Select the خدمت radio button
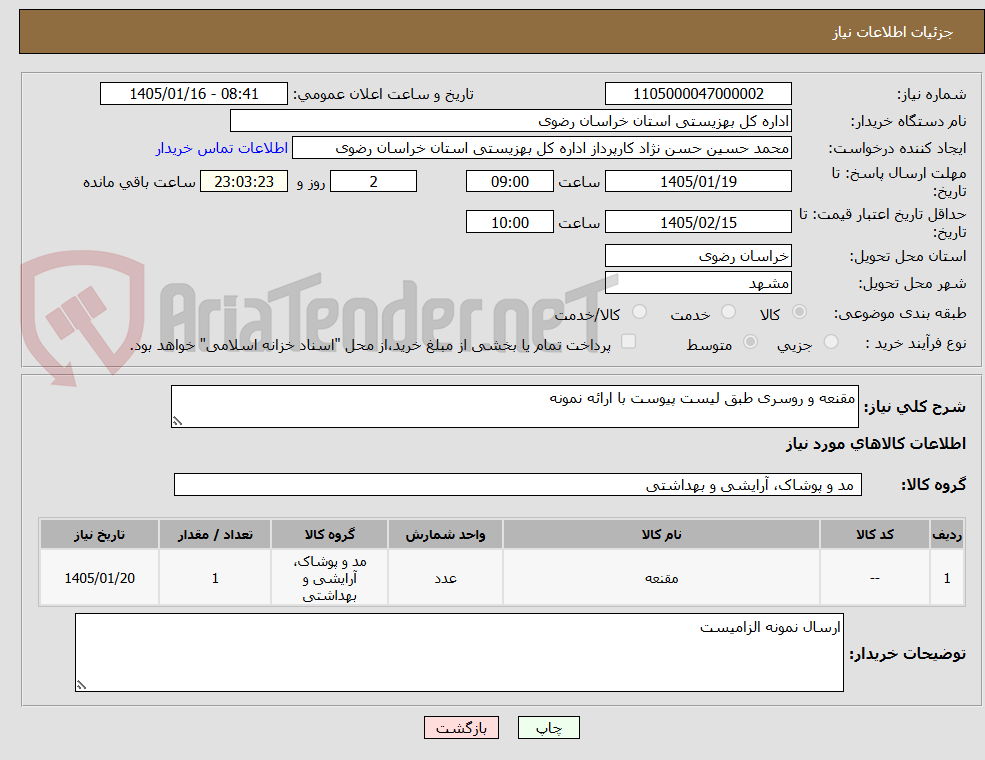 click(x=728, y=312)
